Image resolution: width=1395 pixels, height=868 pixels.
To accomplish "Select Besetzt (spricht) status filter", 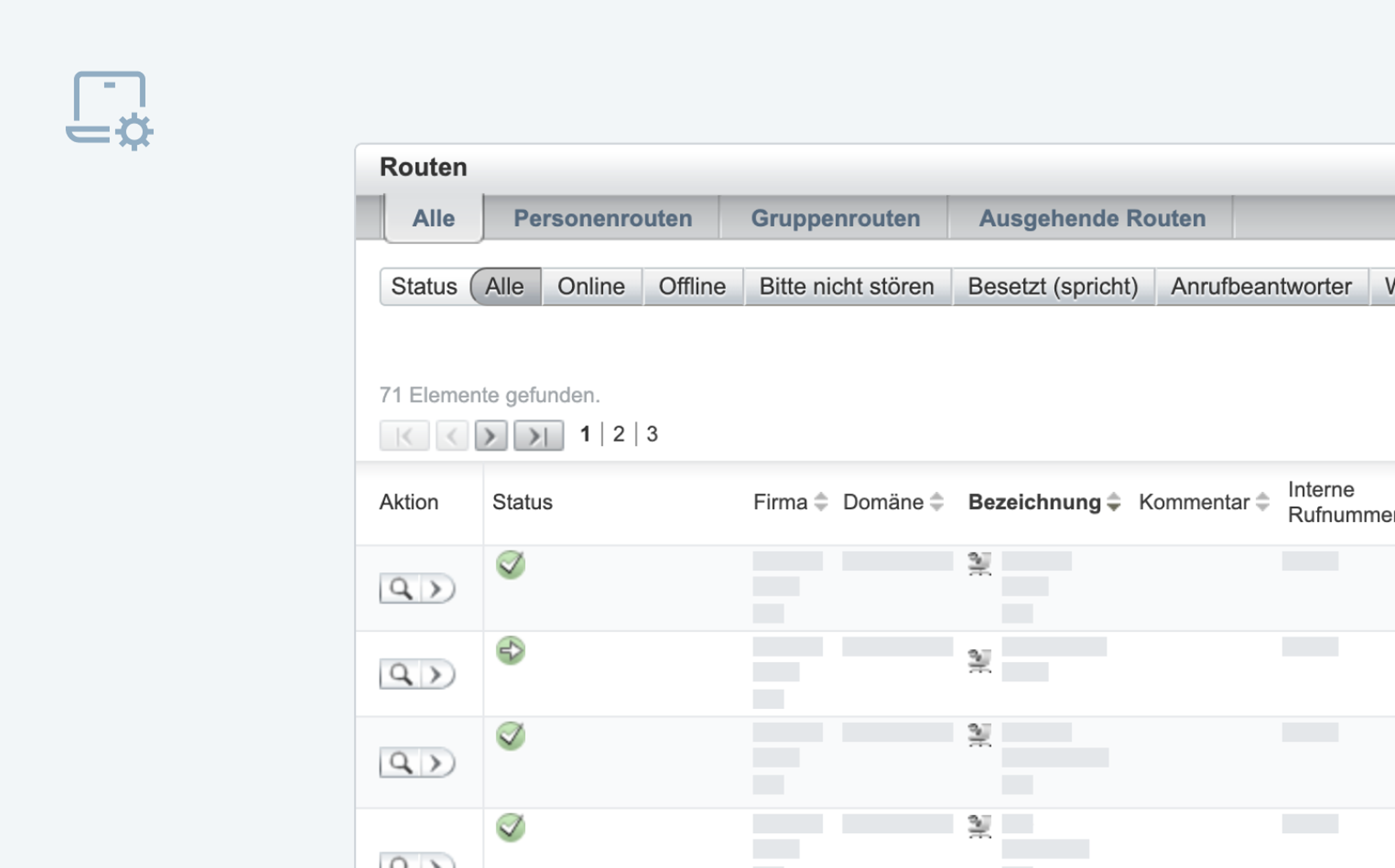I will (x=1052, y=286).
